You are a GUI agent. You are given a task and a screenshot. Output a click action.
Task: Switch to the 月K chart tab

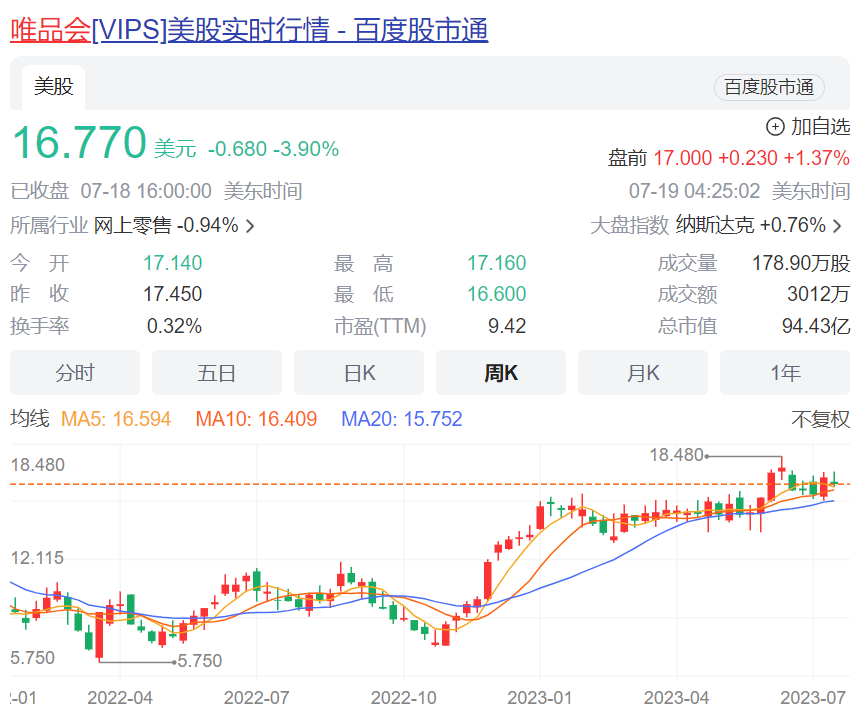tap(643, 373)
